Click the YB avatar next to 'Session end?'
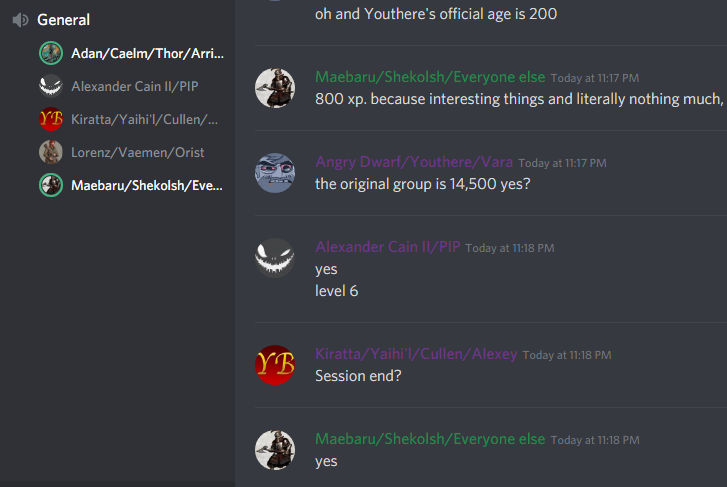Screen dimensions: 727x487 pyautogui.click(x=275, y=365)
